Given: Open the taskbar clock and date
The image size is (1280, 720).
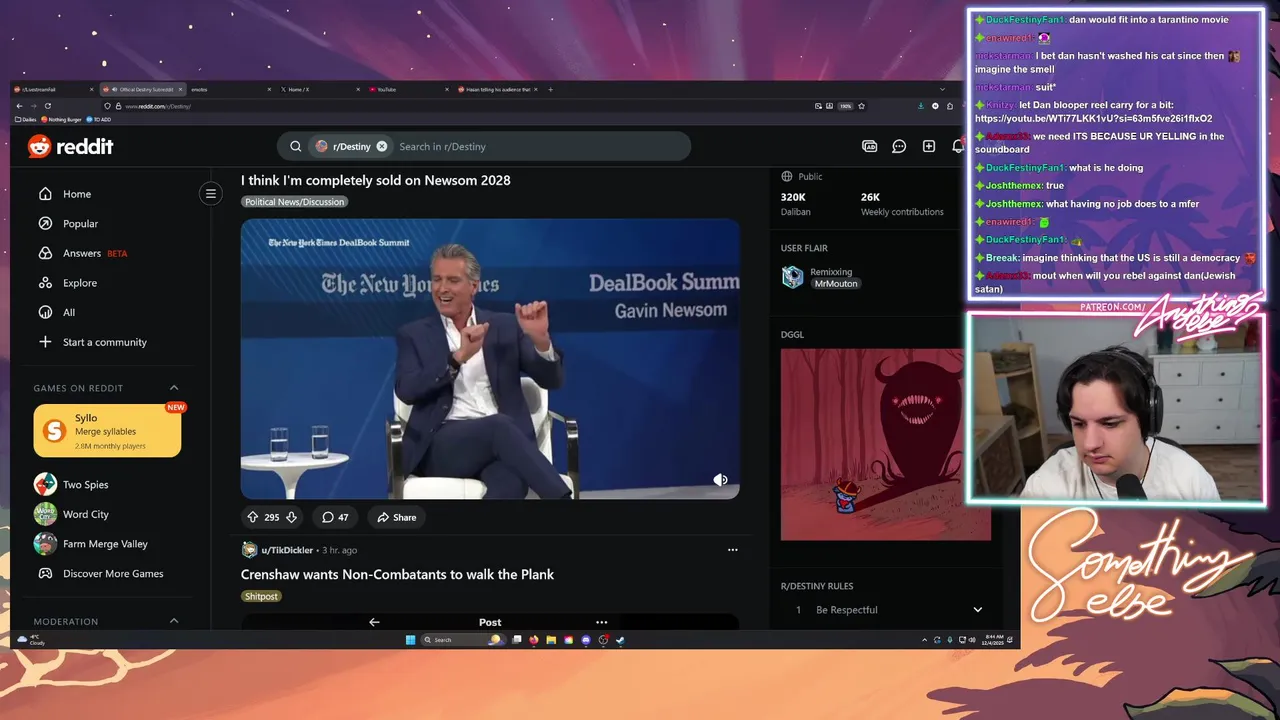Looking at the screenshot, I should click(x=992, y=640).
